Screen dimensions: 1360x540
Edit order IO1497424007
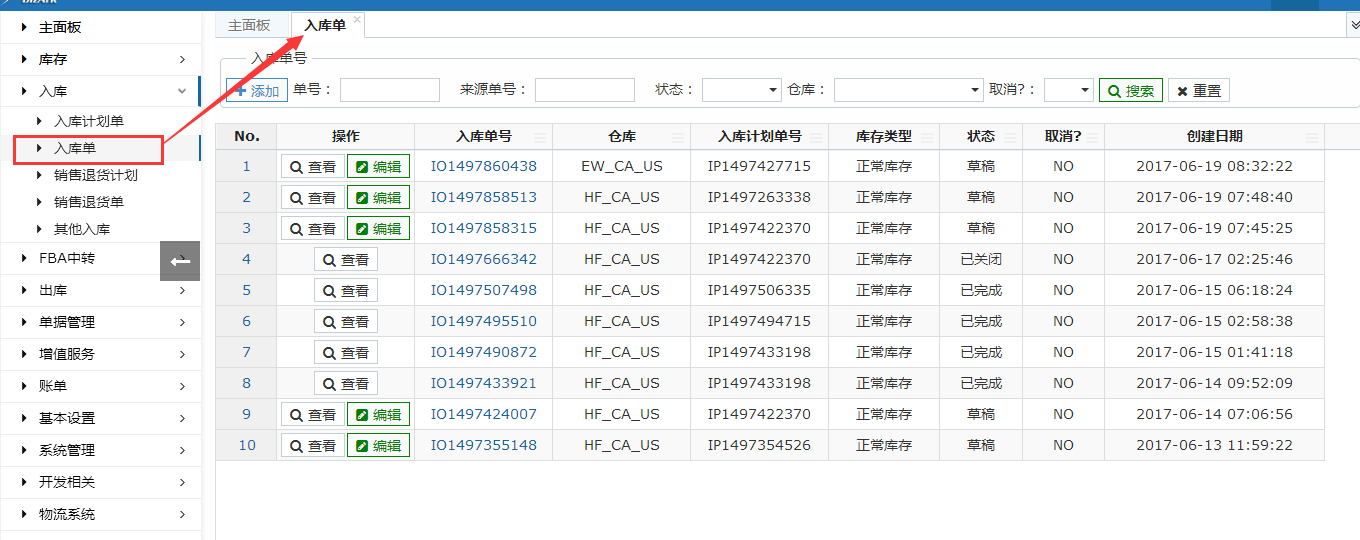(378, 414)
